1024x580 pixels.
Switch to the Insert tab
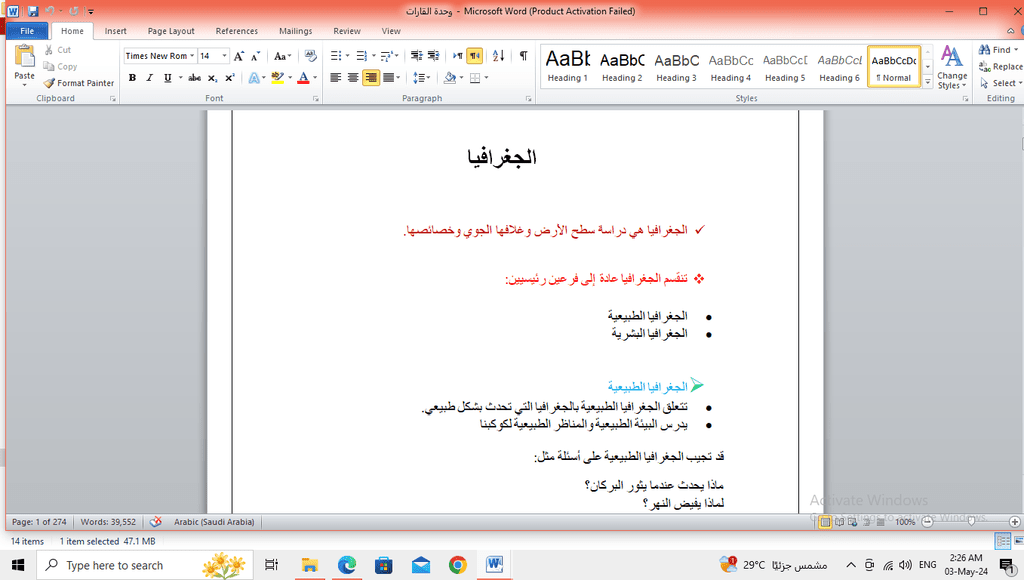tap(116, 31)
